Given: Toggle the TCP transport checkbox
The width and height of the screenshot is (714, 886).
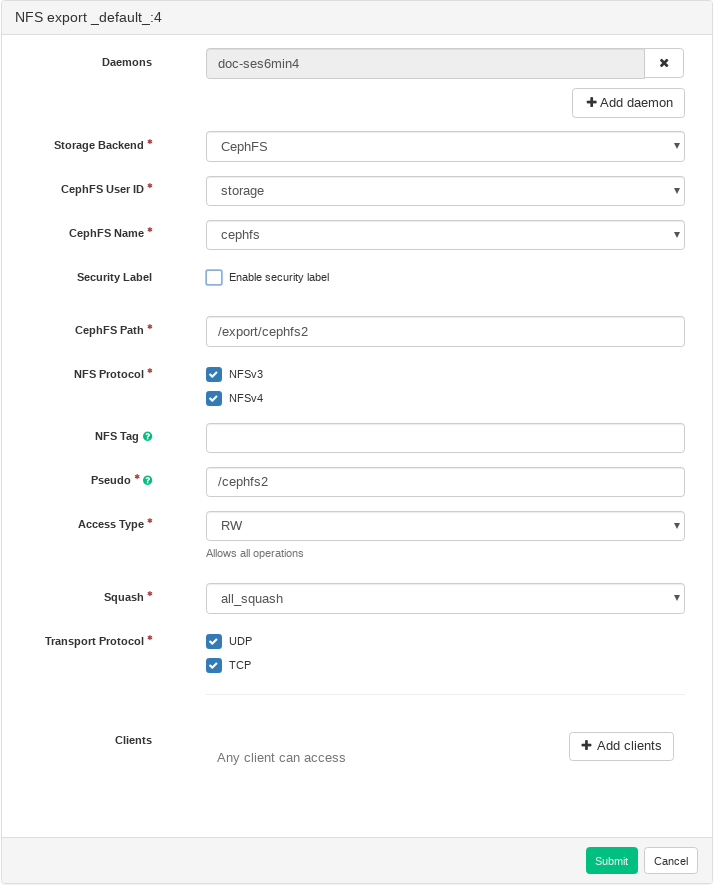Looking at the screenshot, I should click(x=214, y=665).
